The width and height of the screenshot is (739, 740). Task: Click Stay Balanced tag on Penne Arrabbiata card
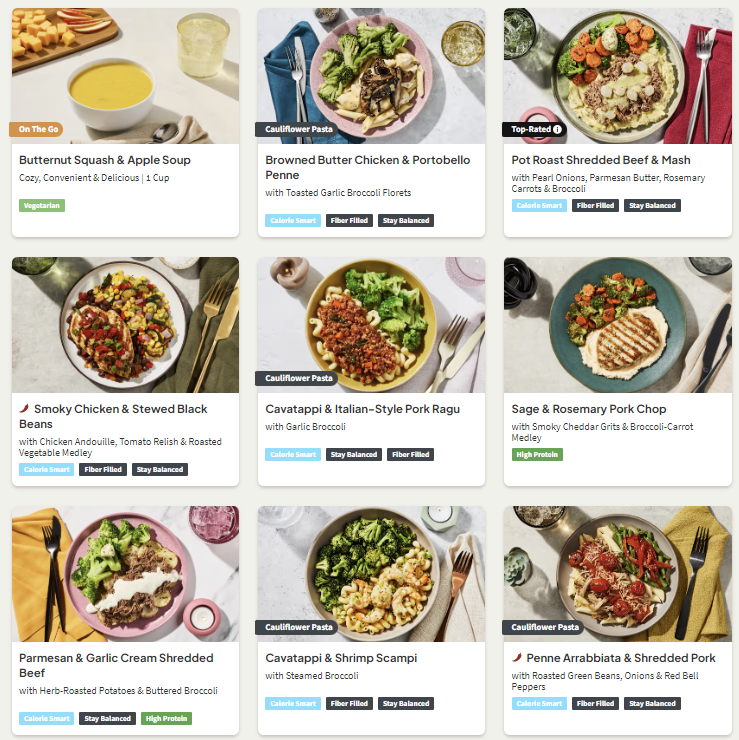point(652,704)
